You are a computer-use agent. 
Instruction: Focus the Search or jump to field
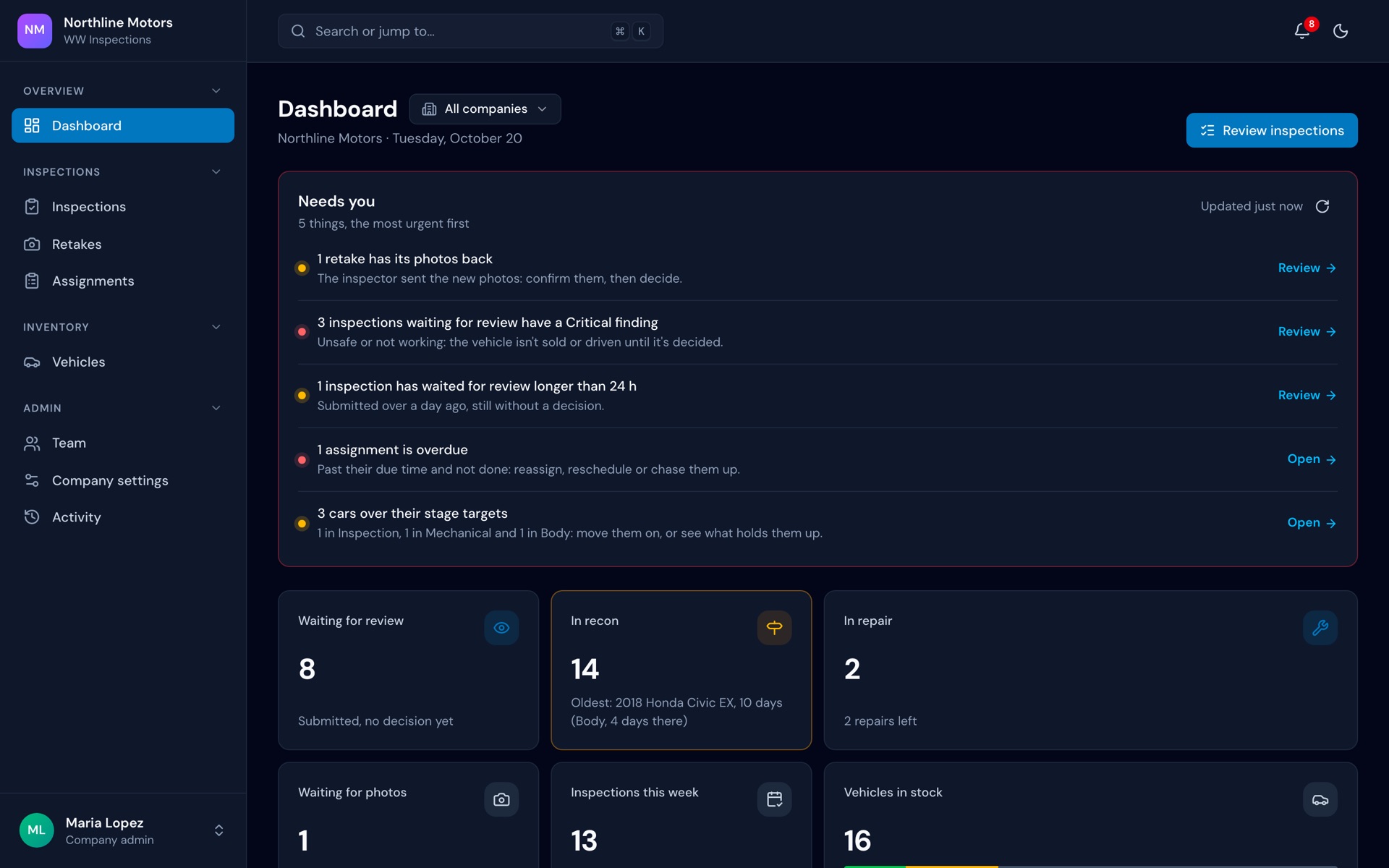pyautogui.click(x=470, y=31)
